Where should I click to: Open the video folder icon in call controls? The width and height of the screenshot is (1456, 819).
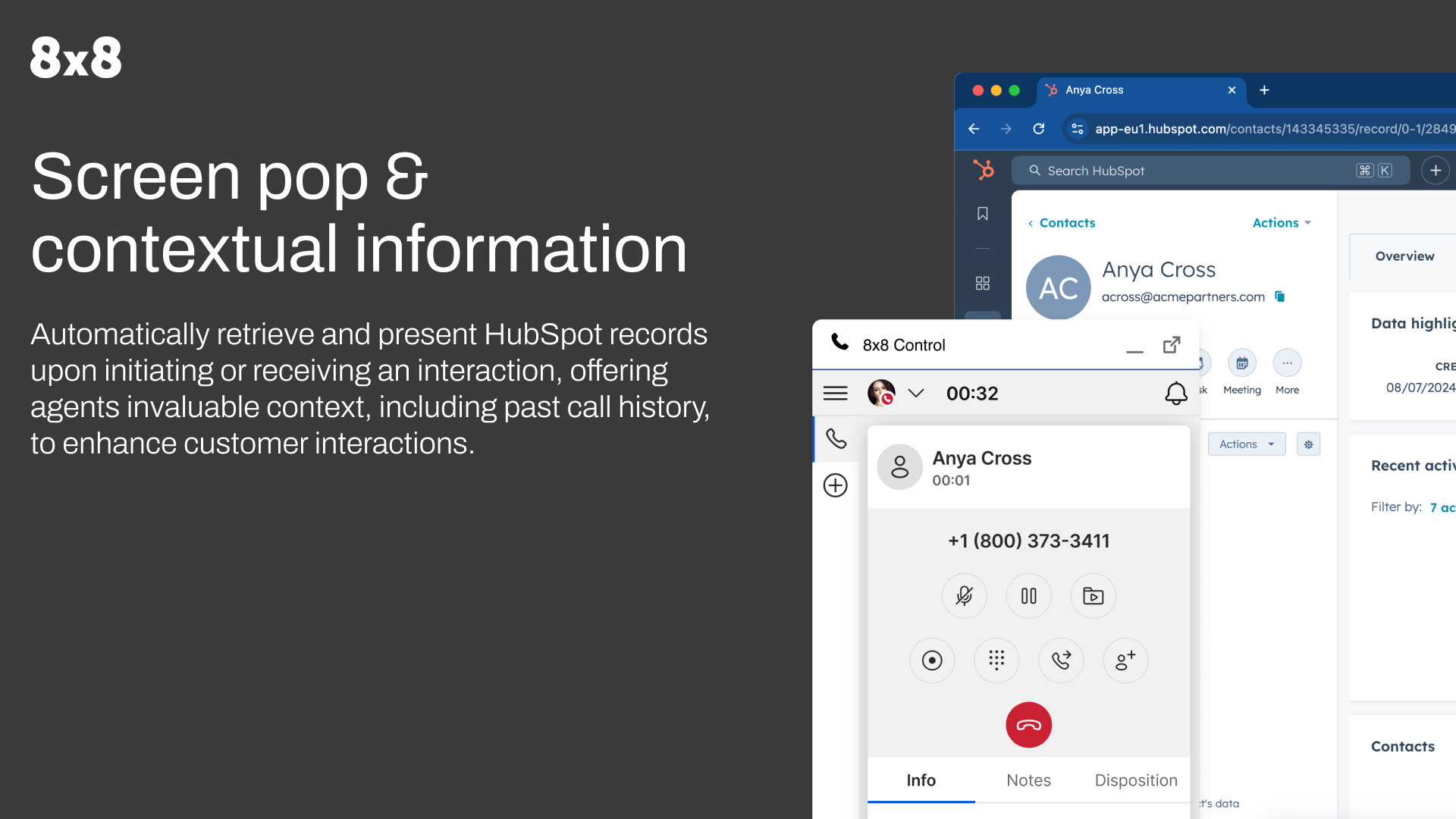1093,596
